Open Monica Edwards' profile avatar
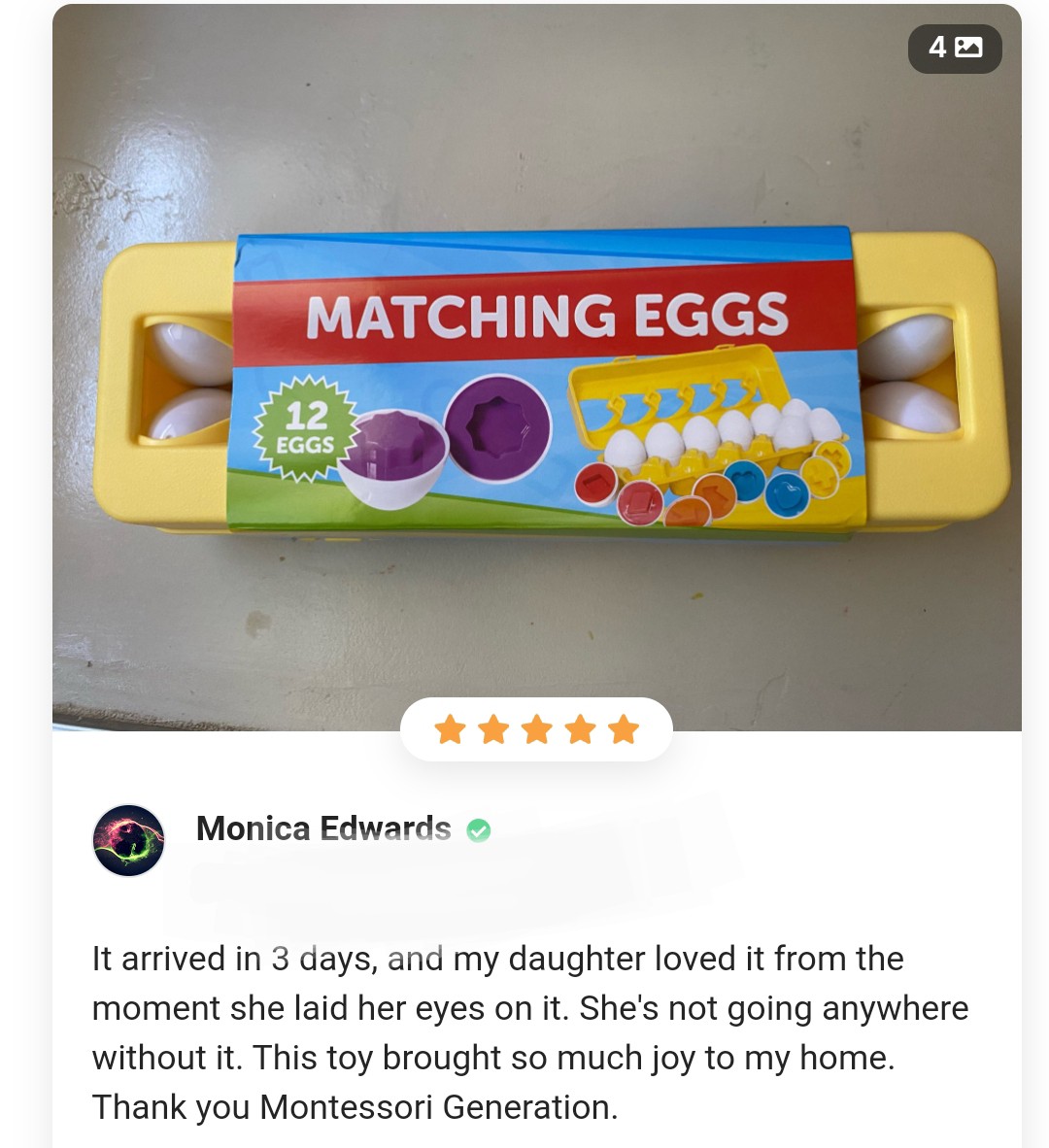The height and width of the screenshot is (1148, 1049). pyautogui.click(x=129, y=840)
